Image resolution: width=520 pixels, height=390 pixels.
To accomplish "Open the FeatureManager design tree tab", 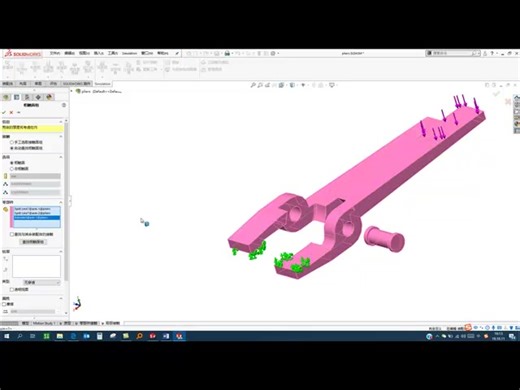I will click(6, 97).
